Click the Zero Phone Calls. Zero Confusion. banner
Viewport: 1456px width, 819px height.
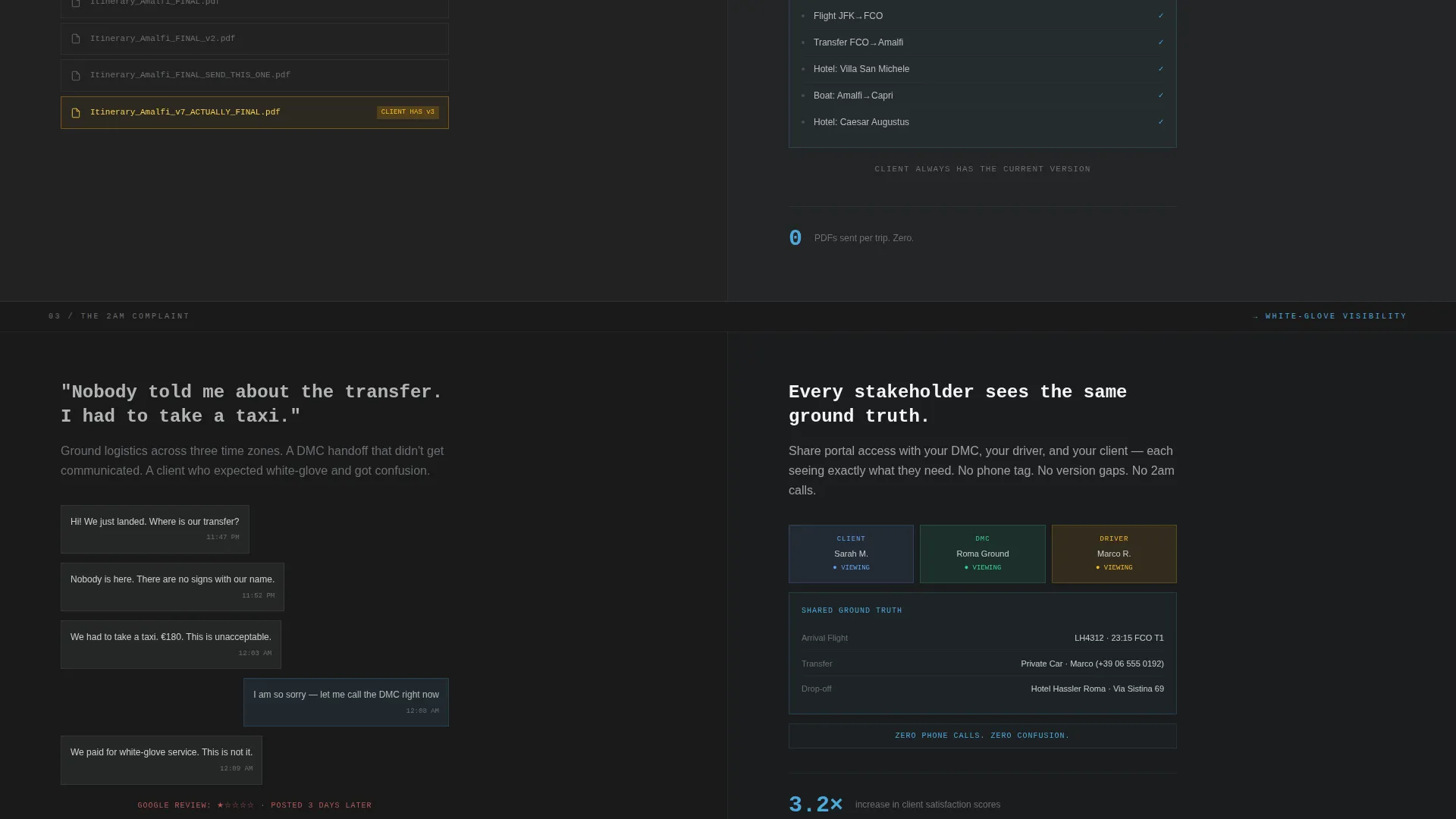pos(983,736)
